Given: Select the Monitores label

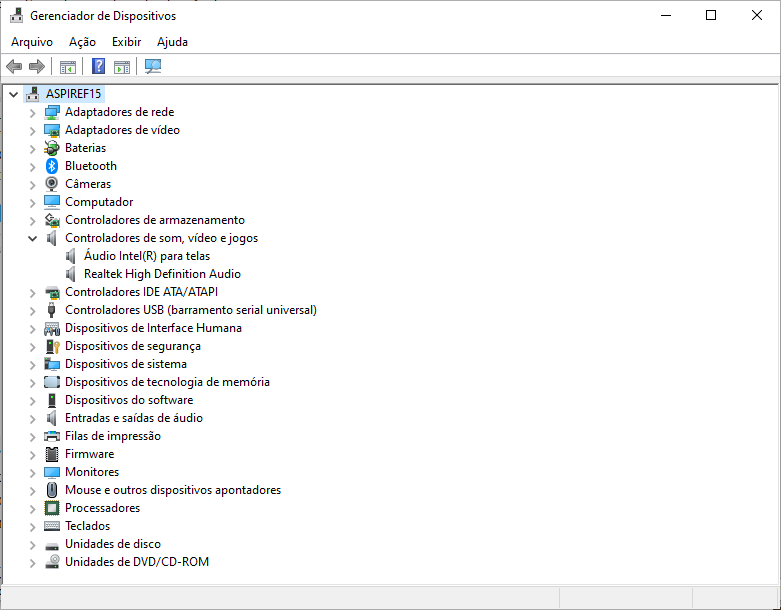Looking at the screenshot, I should tap(92, 472).
